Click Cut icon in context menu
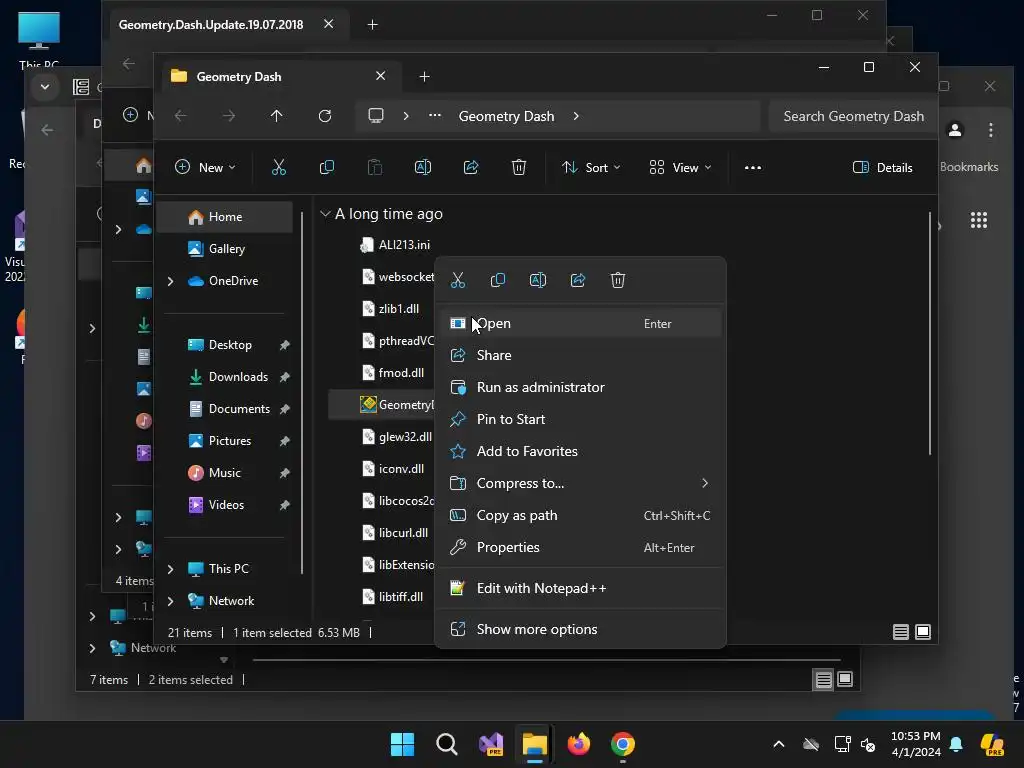 pos(458,280)
